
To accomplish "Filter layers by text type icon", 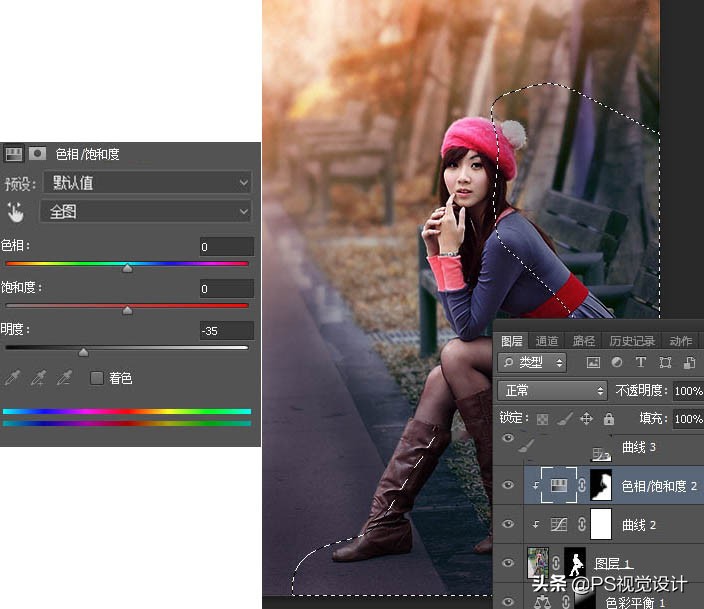I will 641,362.
